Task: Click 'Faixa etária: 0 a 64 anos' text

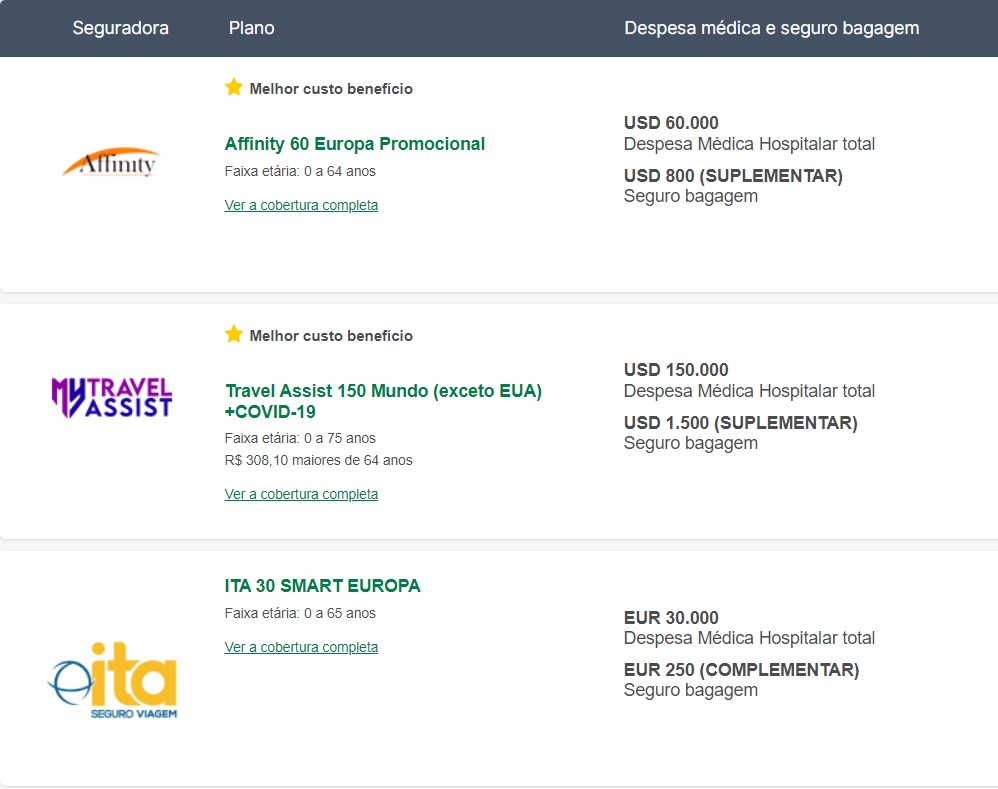Action: (300, 171)
